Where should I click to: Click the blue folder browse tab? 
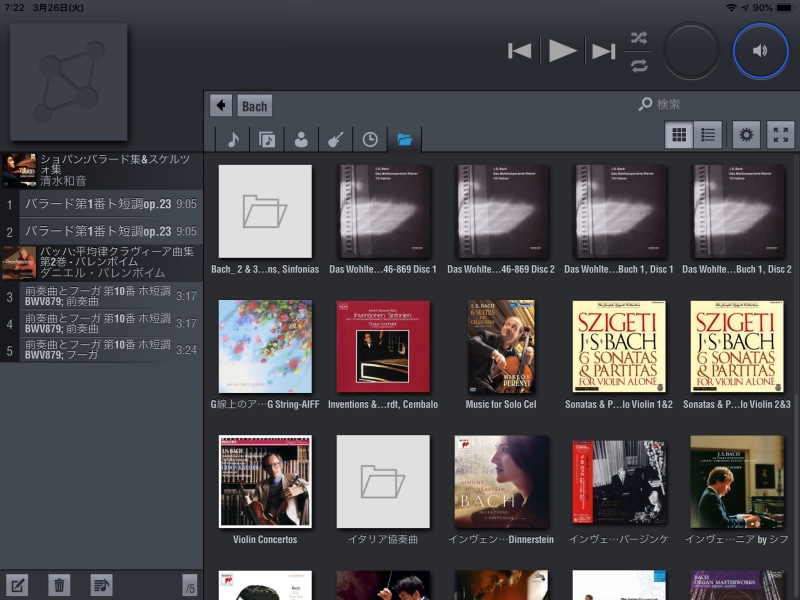coord(405,139)
